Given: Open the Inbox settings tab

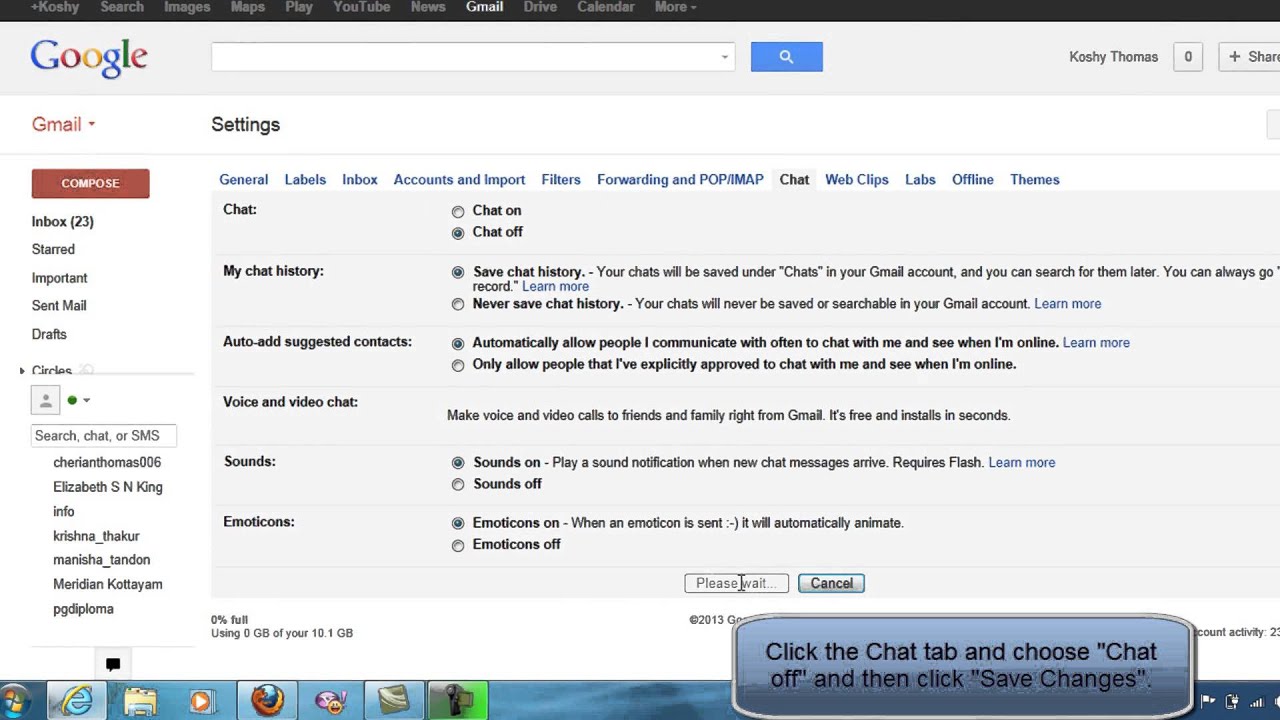Looking at the screenshot, I should click(x=360, y=180).
